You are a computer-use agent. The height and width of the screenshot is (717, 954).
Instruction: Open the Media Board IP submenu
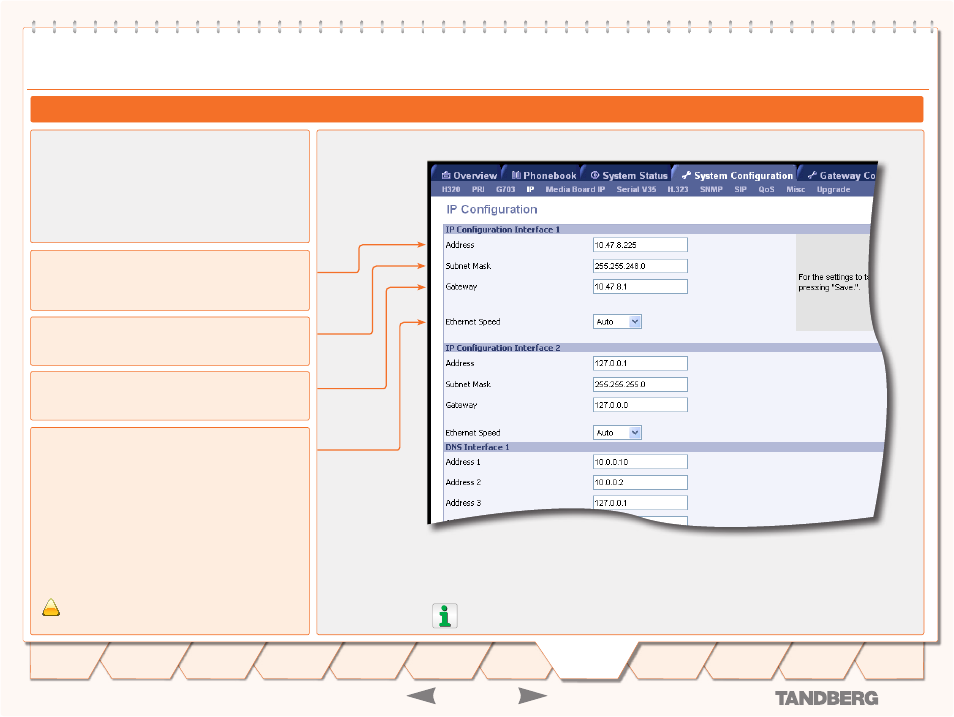tap(575, 189)
